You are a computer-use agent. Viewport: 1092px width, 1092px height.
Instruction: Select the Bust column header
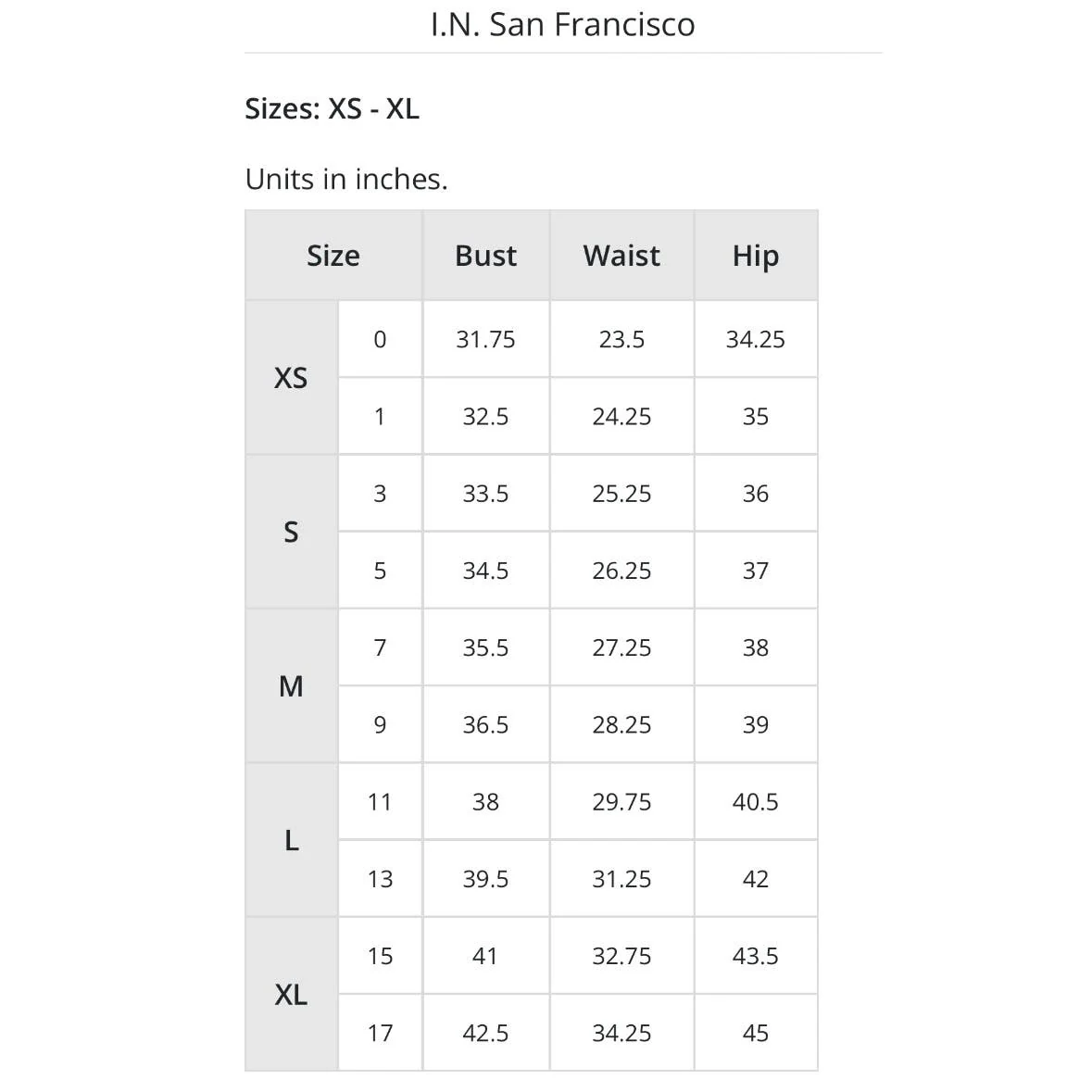(x=486, y=256)
